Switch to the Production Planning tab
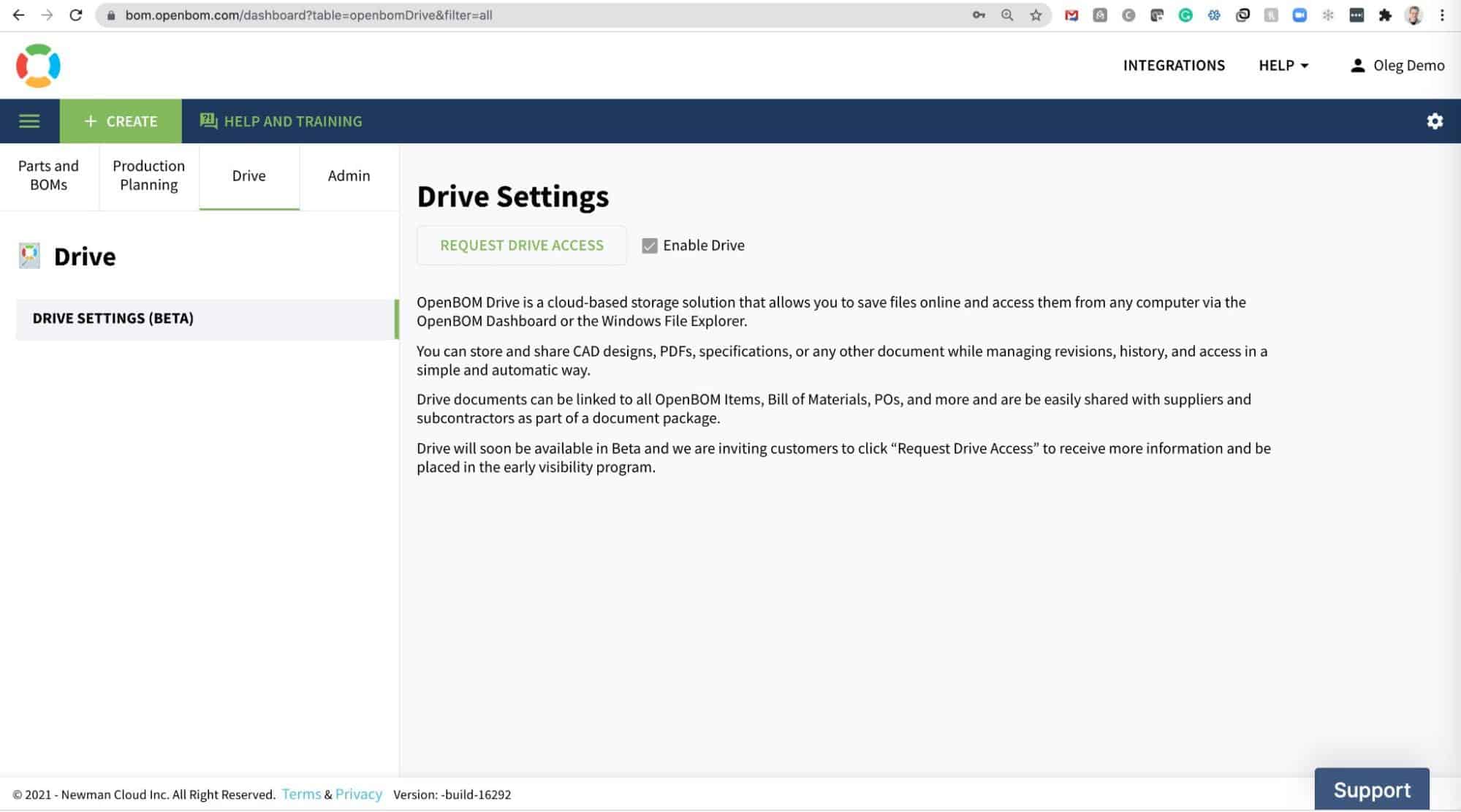 click(149, 175)
